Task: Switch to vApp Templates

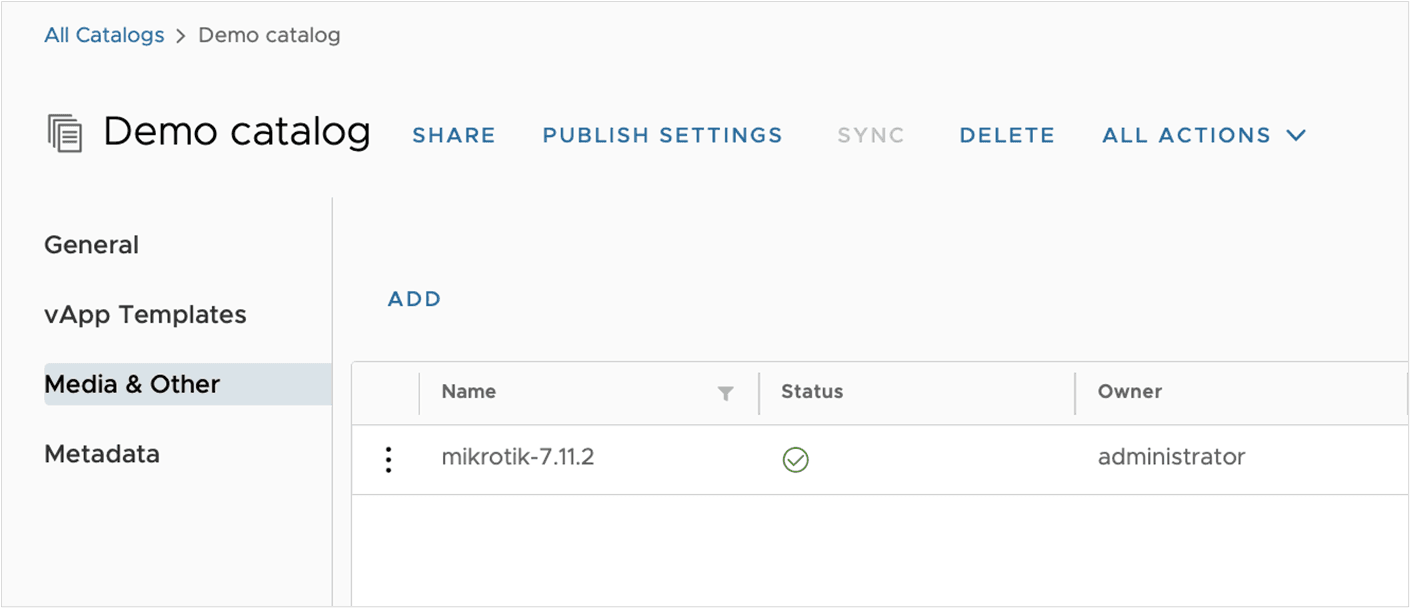Action: [x=145, y=315]
